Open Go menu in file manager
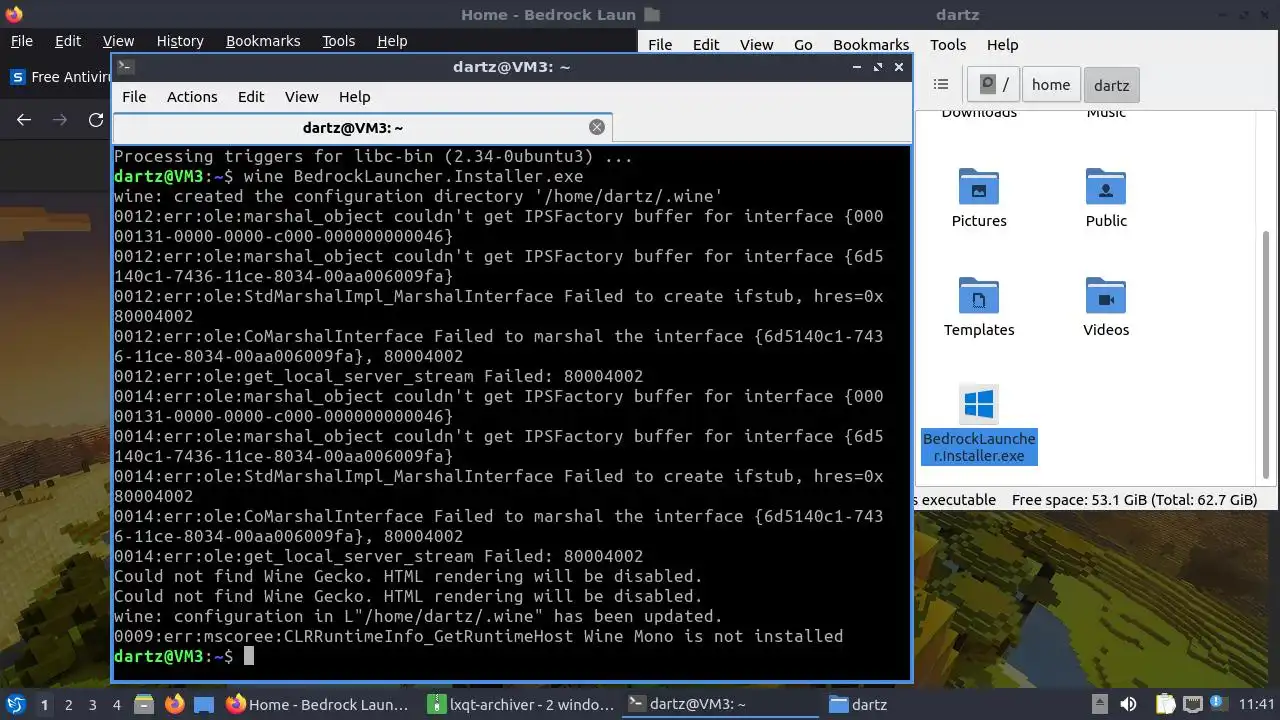1280x720 pixels. [803, 45]
